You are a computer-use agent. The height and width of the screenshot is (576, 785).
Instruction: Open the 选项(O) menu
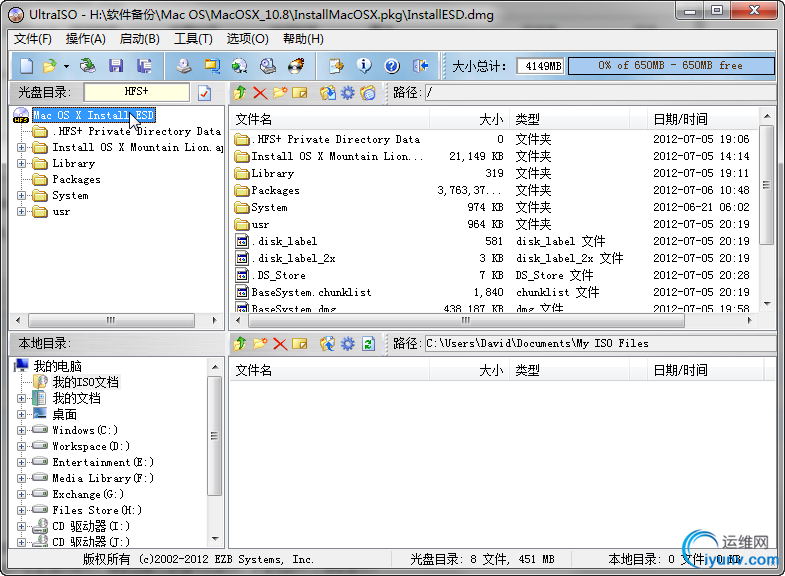[247, 39]
